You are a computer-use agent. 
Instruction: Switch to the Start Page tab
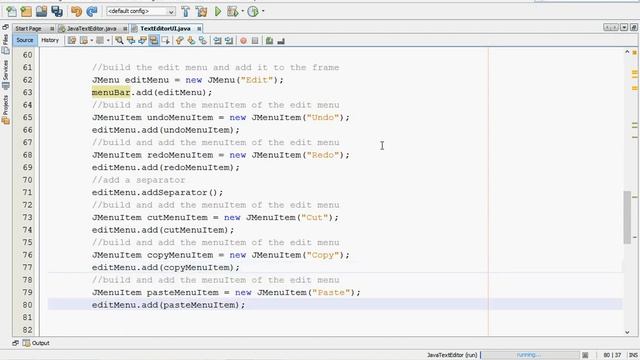point(29,29)
